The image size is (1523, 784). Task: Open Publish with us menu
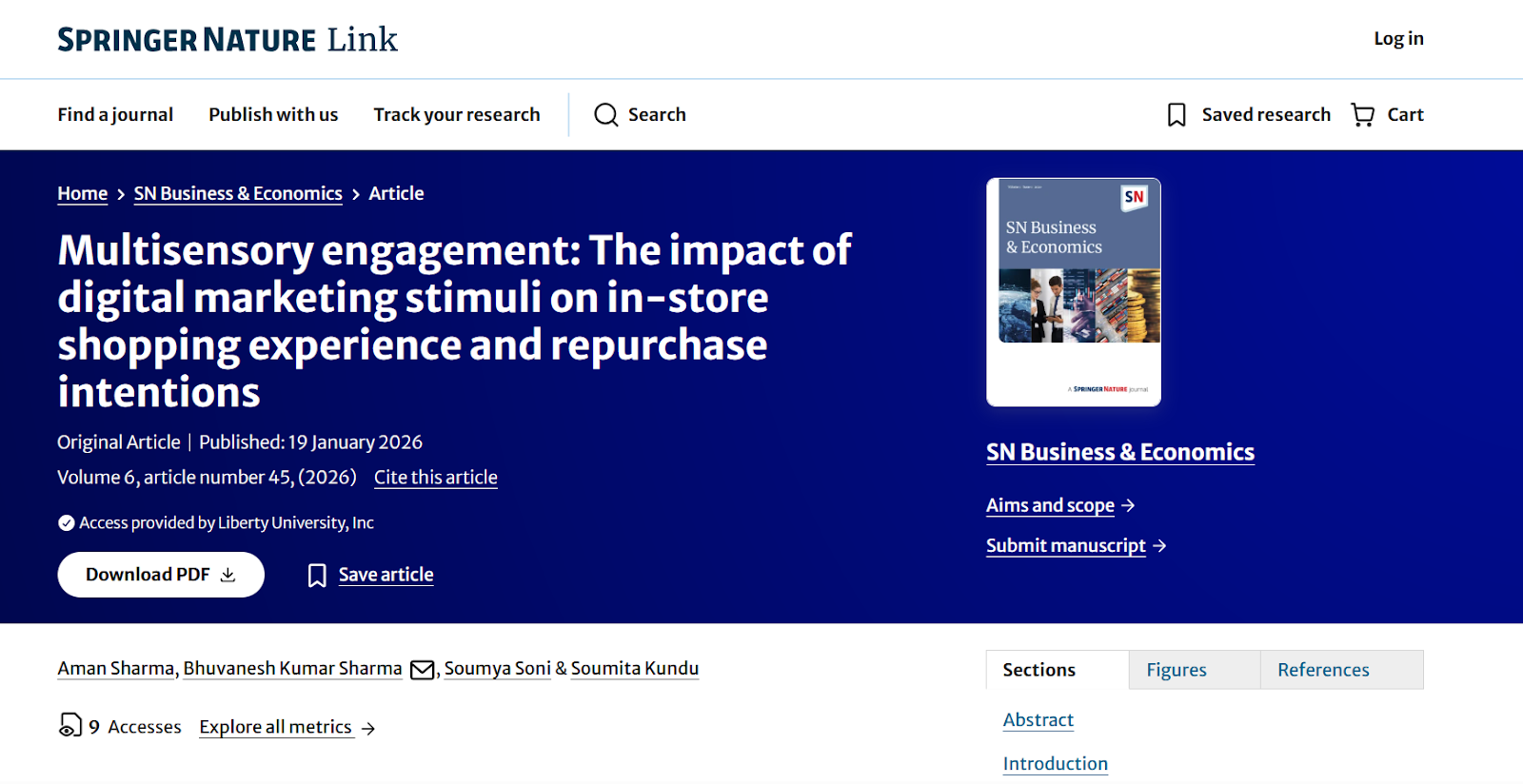coord(273,115)
